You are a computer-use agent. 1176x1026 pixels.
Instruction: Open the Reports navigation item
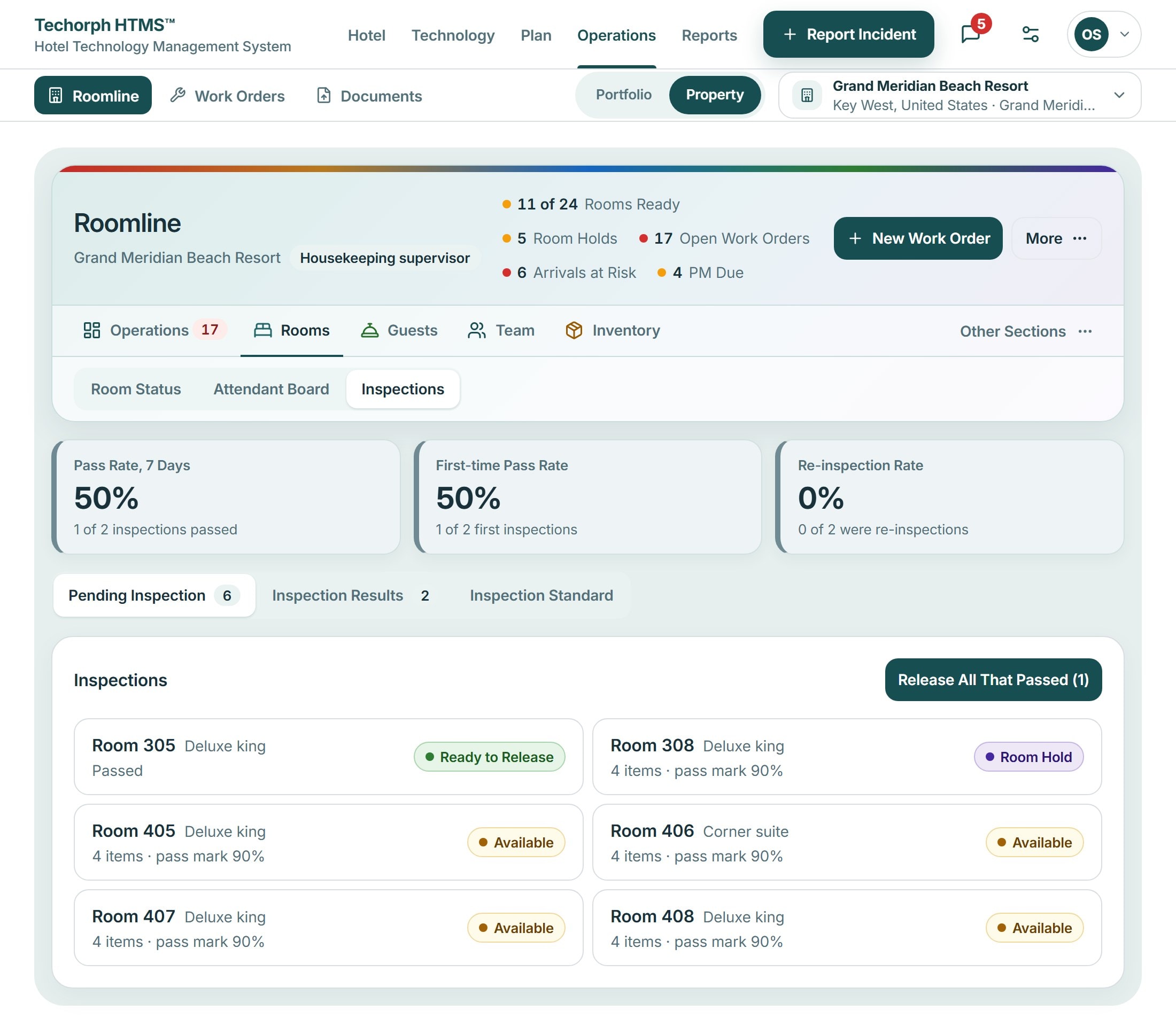pos(709,35)
